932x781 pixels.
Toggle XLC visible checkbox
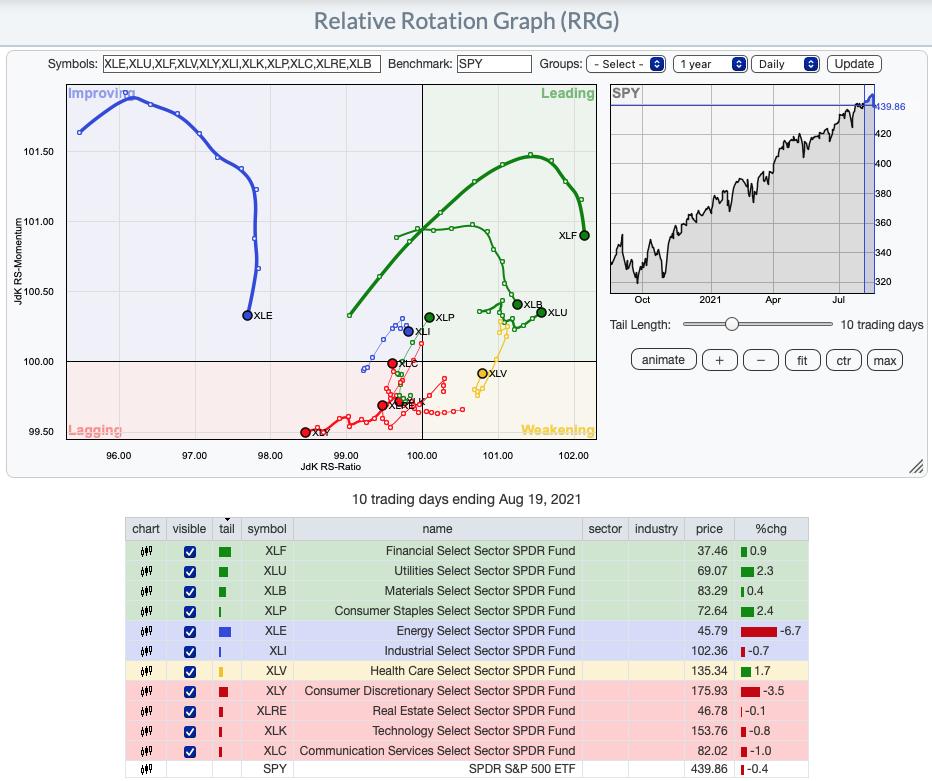[190, 752]
